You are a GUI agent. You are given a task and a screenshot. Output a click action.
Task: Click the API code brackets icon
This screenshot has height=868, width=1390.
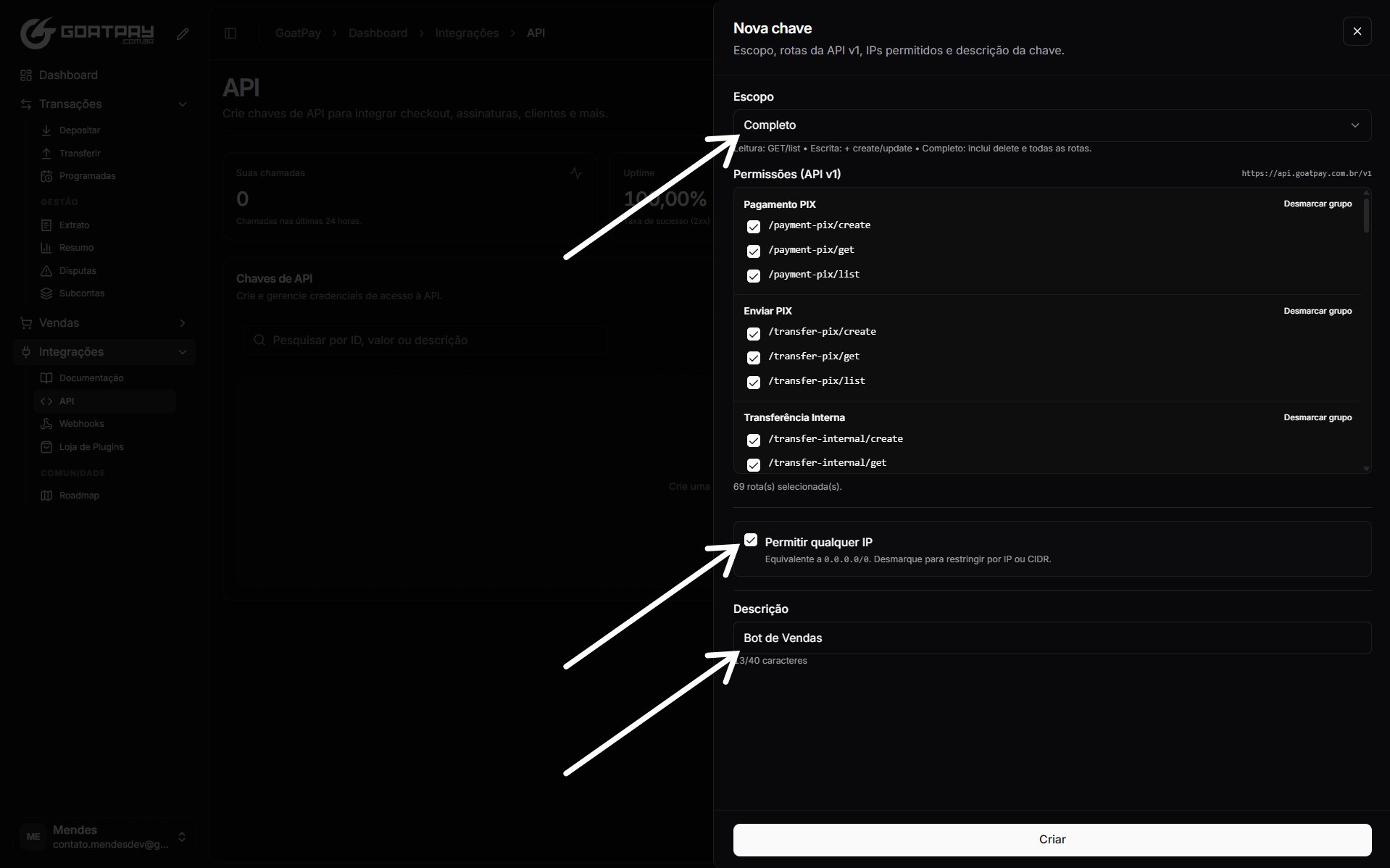click(x=46, y=401)
